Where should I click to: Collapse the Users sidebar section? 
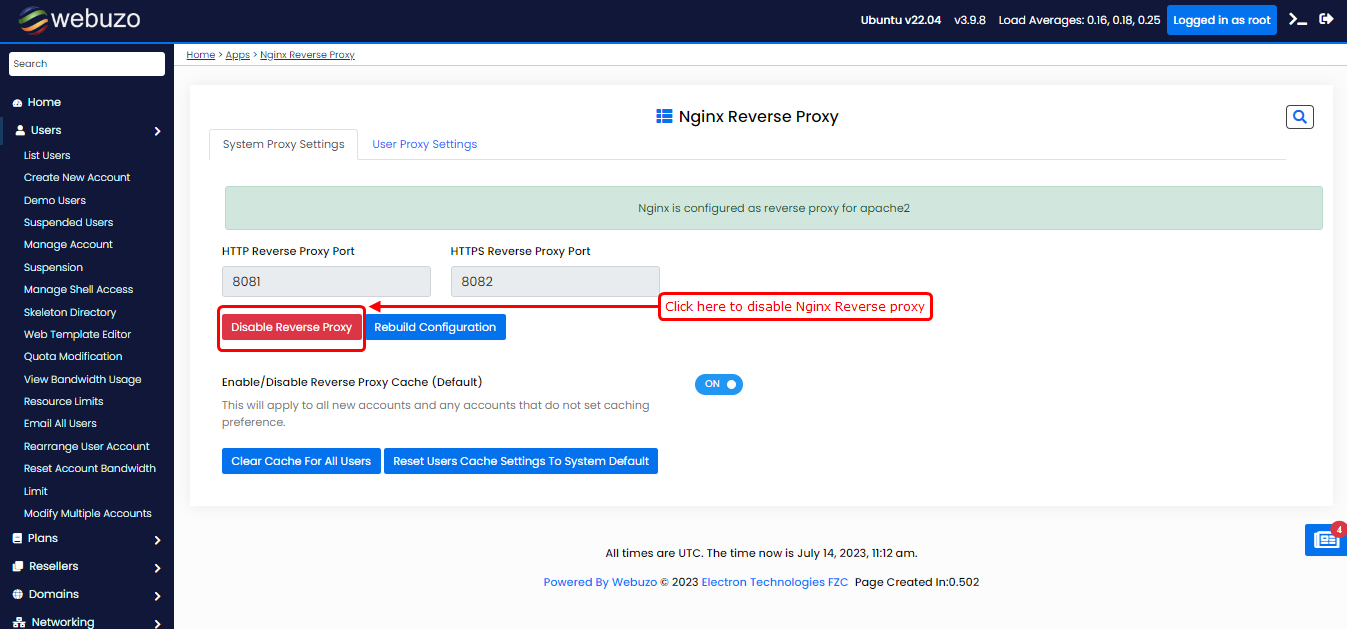pyautogui.click(x=158, y=131)
